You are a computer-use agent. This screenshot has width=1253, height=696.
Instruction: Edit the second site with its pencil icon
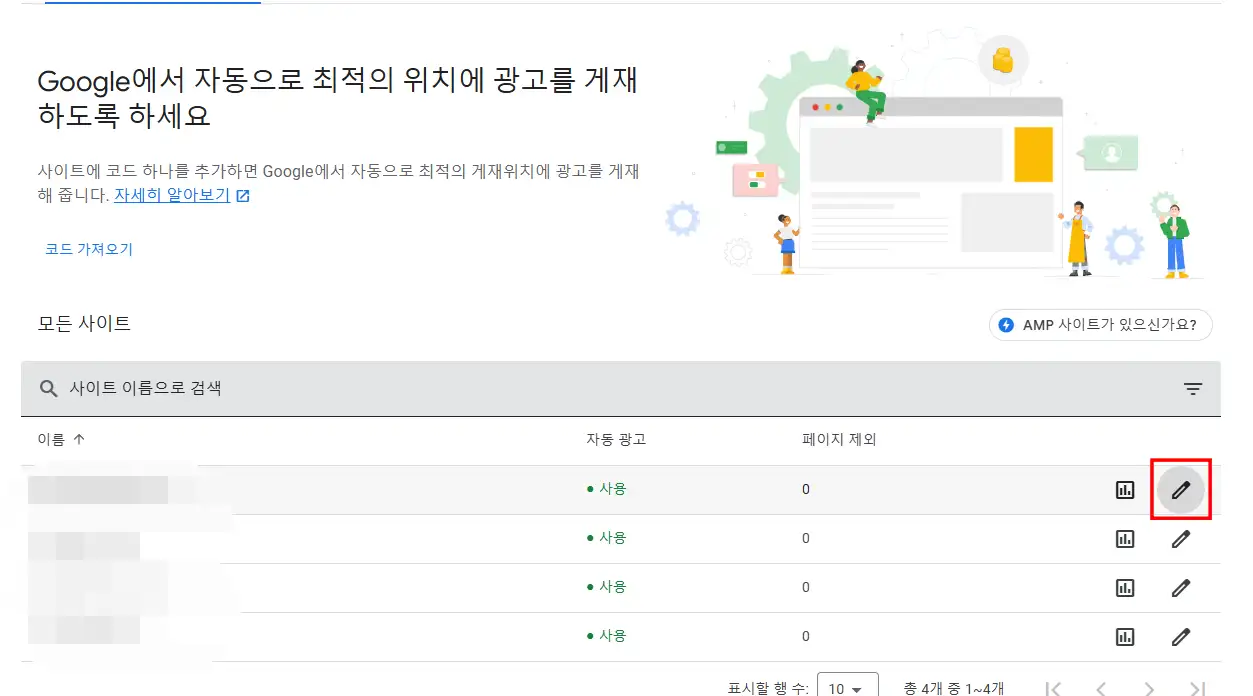point(1181,538)
